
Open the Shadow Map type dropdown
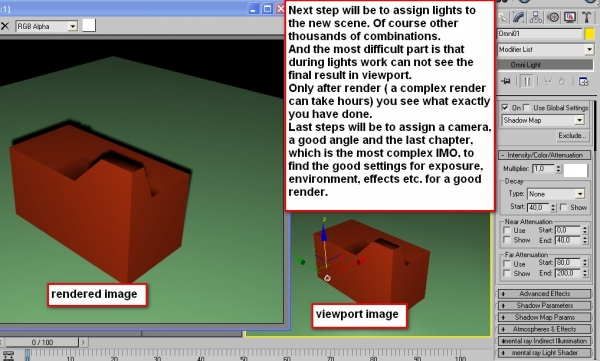click(x=543, y=120)
